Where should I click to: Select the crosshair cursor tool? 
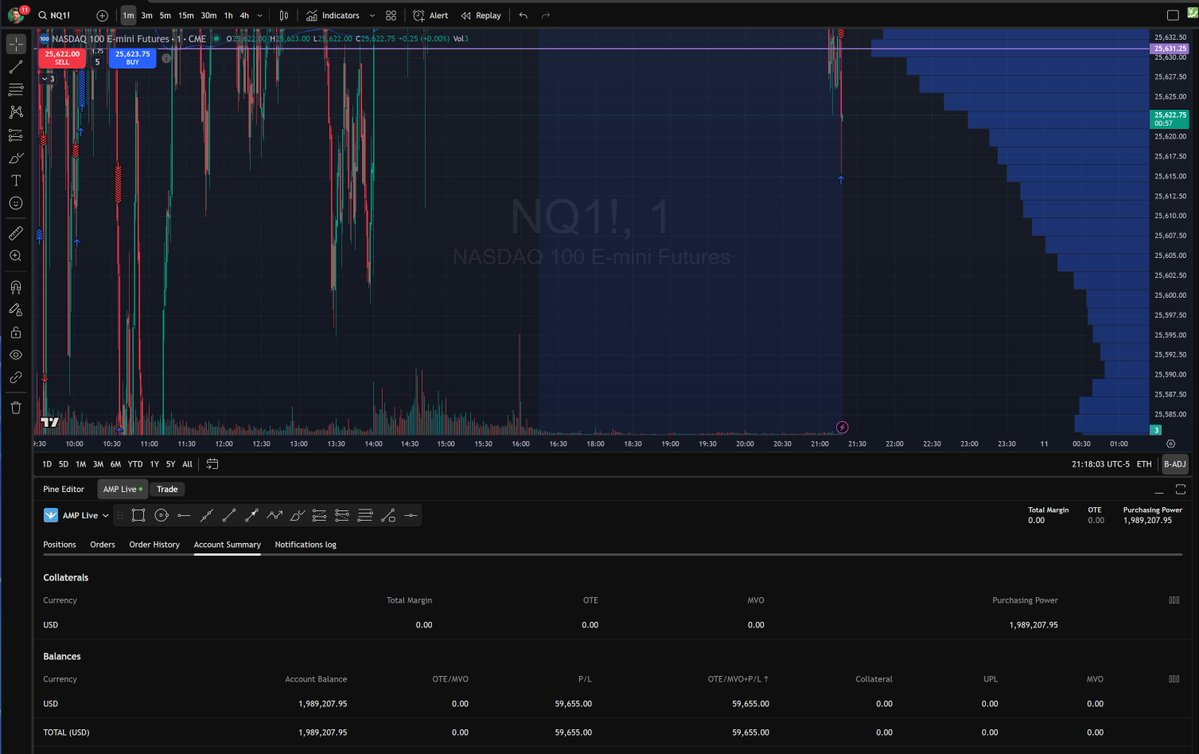[16, 44]
